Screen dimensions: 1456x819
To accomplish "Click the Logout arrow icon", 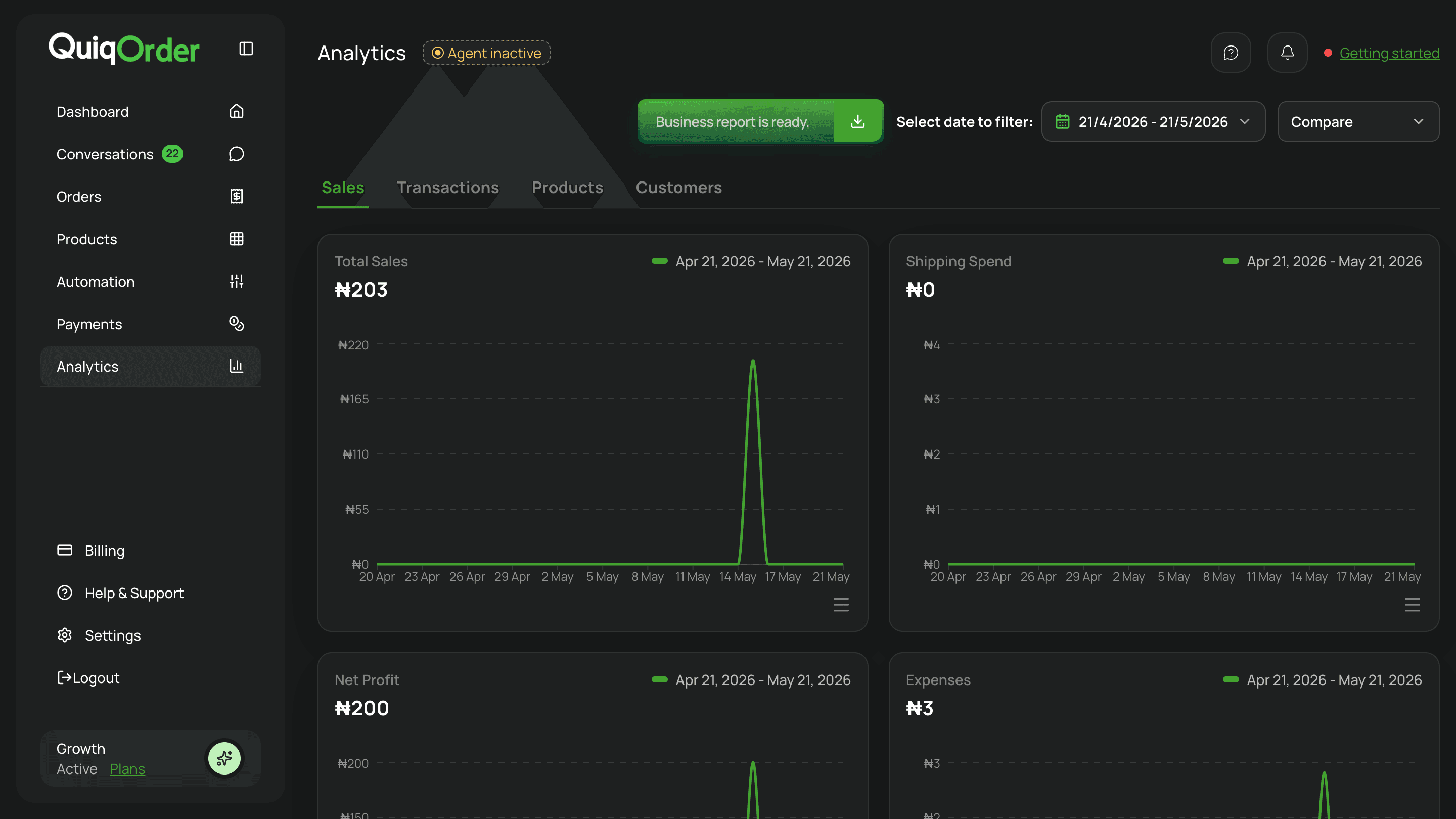I will click(64, 677).
